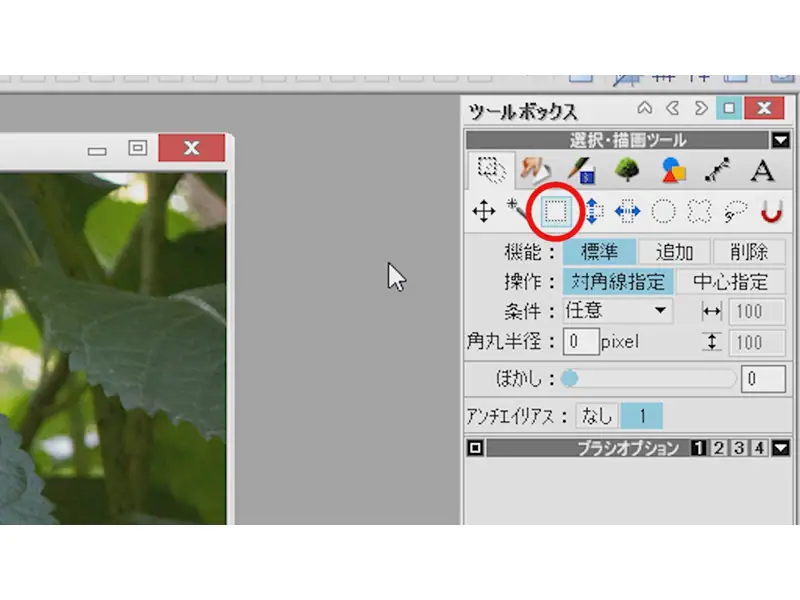This screenshot has width=800, height=600.
Task: Activate the move tool with crossed arrows
Action: 484,211
